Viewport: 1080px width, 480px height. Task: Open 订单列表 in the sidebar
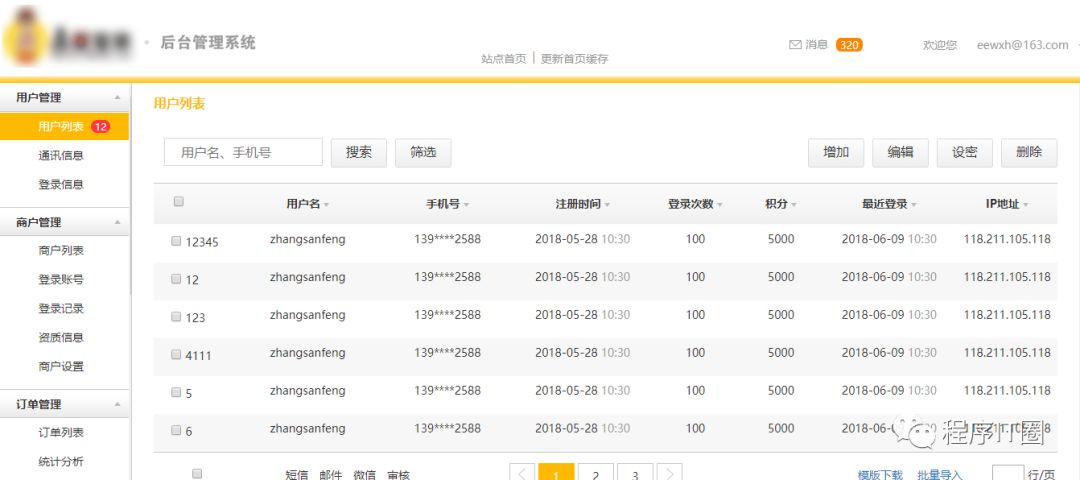pyautogui.click(x=61, y=432)
